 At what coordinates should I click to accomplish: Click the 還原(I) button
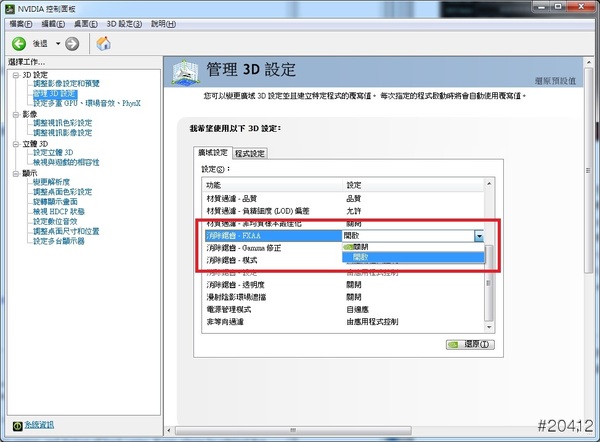[470, 344]
